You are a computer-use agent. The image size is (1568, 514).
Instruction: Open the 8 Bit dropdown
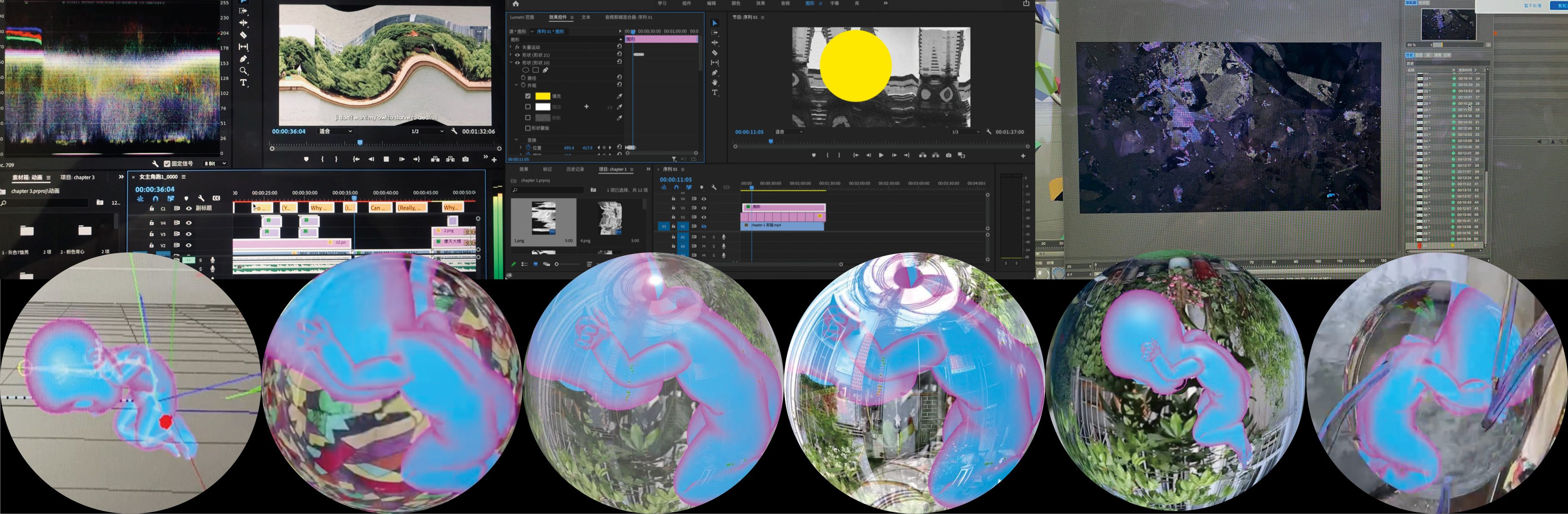(x=215, y=163)
